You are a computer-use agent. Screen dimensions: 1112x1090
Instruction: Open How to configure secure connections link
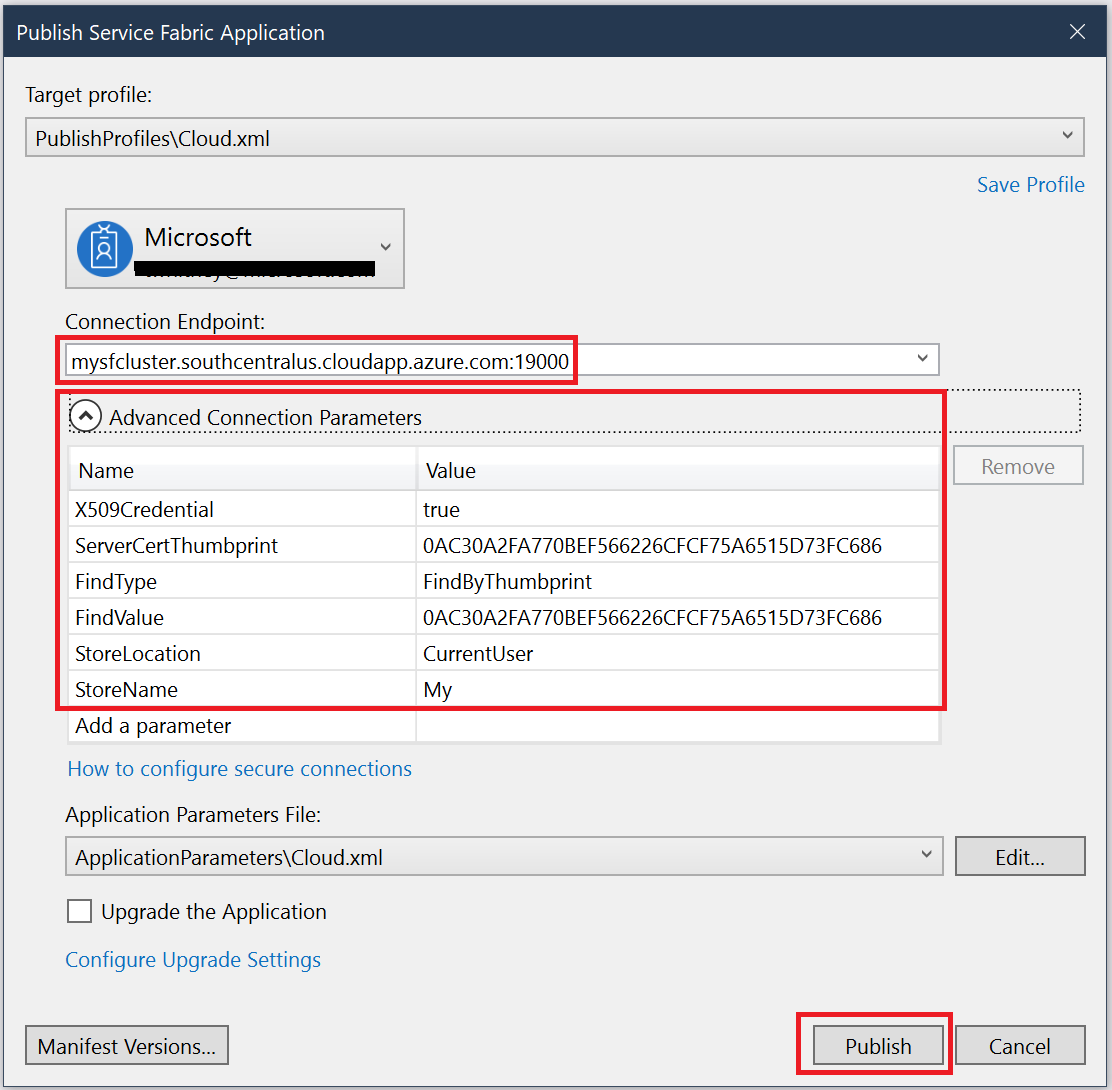pyautogui.click(x=240, y=769)
